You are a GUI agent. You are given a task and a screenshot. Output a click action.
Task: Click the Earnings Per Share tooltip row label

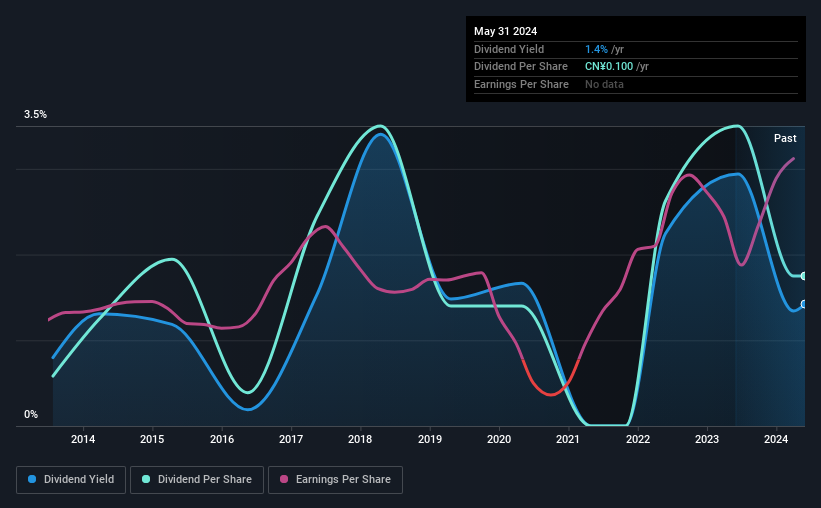(x=522, y=84)
